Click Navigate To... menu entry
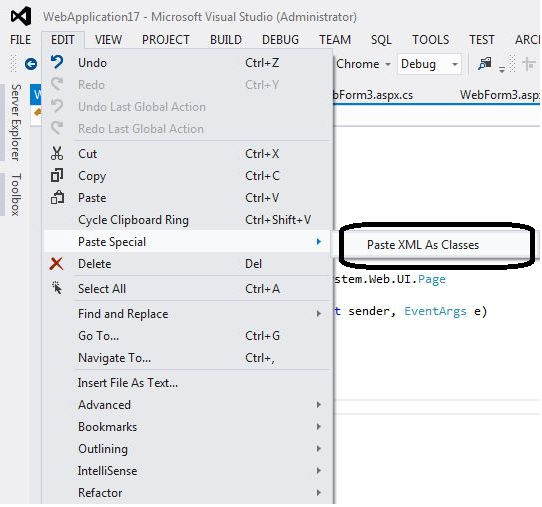The height and width of the screenshot is (507, 542). coord(187,358)
